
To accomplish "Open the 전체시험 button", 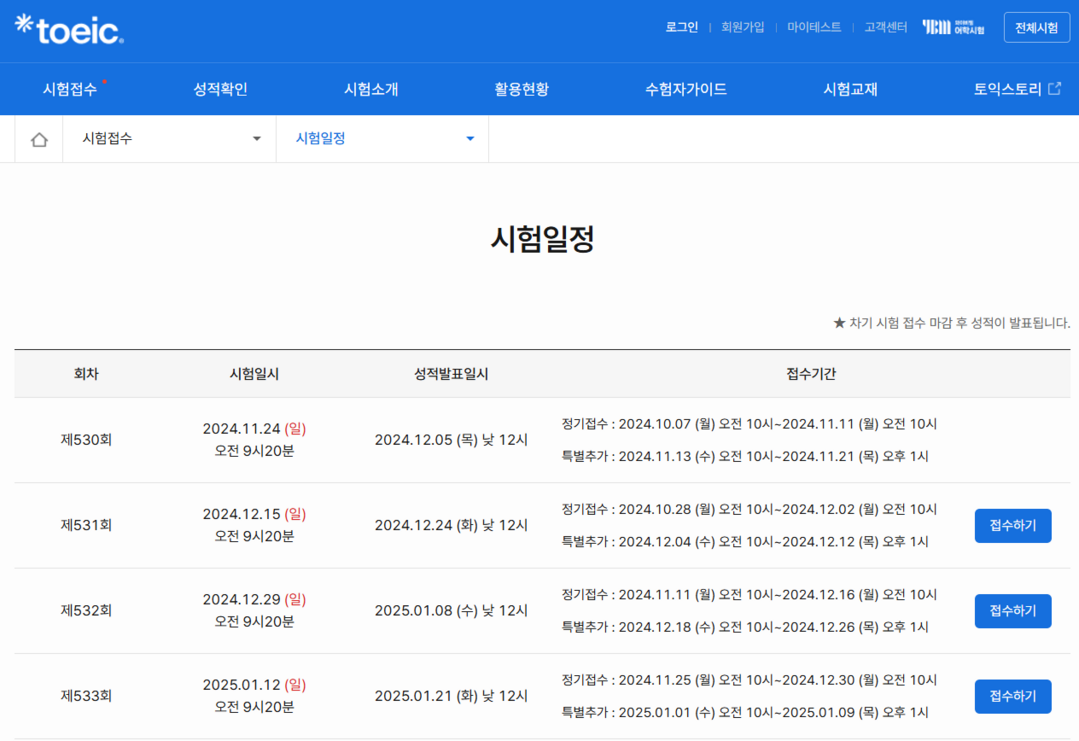I will click(1036, 28).
